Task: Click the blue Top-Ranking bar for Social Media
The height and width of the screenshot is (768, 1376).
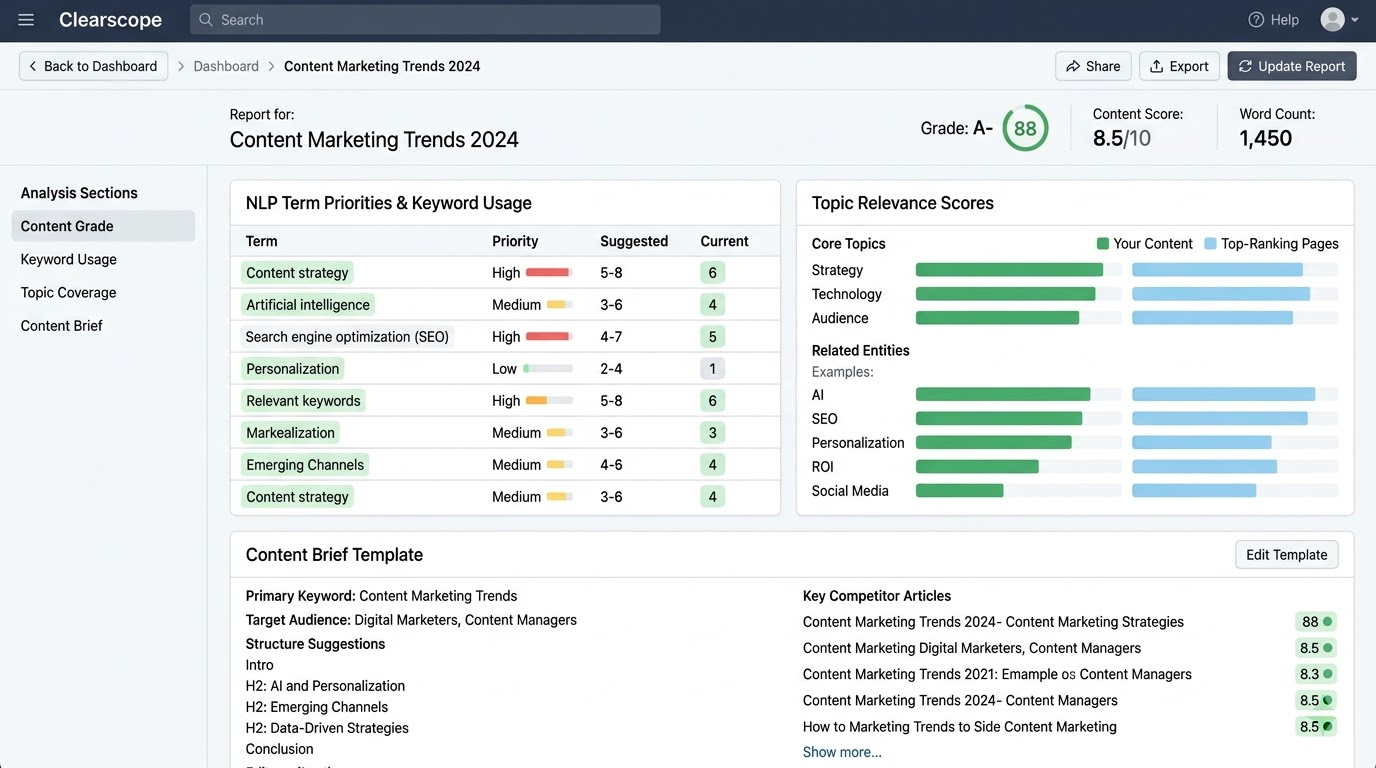Action: pyautogui.click(x=1194, y=491)
